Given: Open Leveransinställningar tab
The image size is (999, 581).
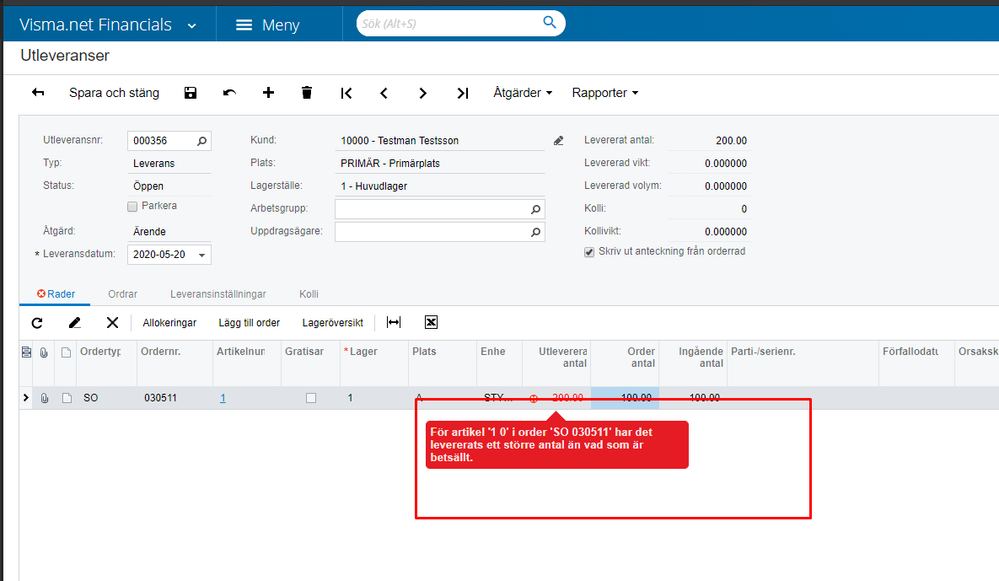Looking at the screenshot, I should 218,294.
